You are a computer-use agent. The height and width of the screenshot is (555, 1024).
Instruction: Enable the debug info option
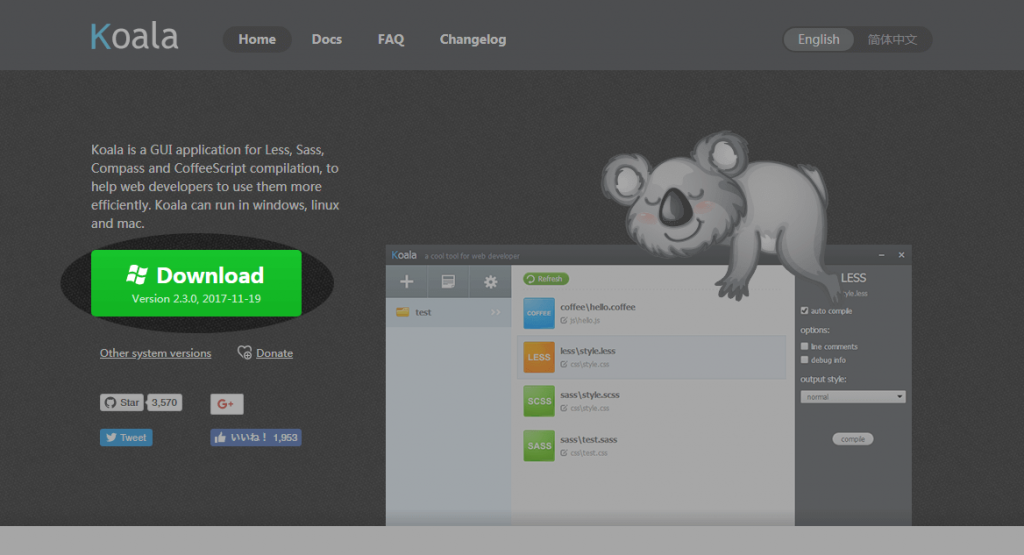click(805, 360)
